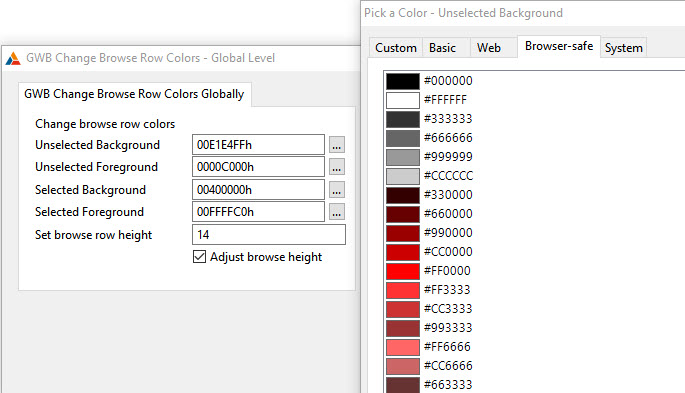Click the Unselected Foreground value field
This screenshot has height=393, width=685.
pyautogui.click(x=258, y=167)
